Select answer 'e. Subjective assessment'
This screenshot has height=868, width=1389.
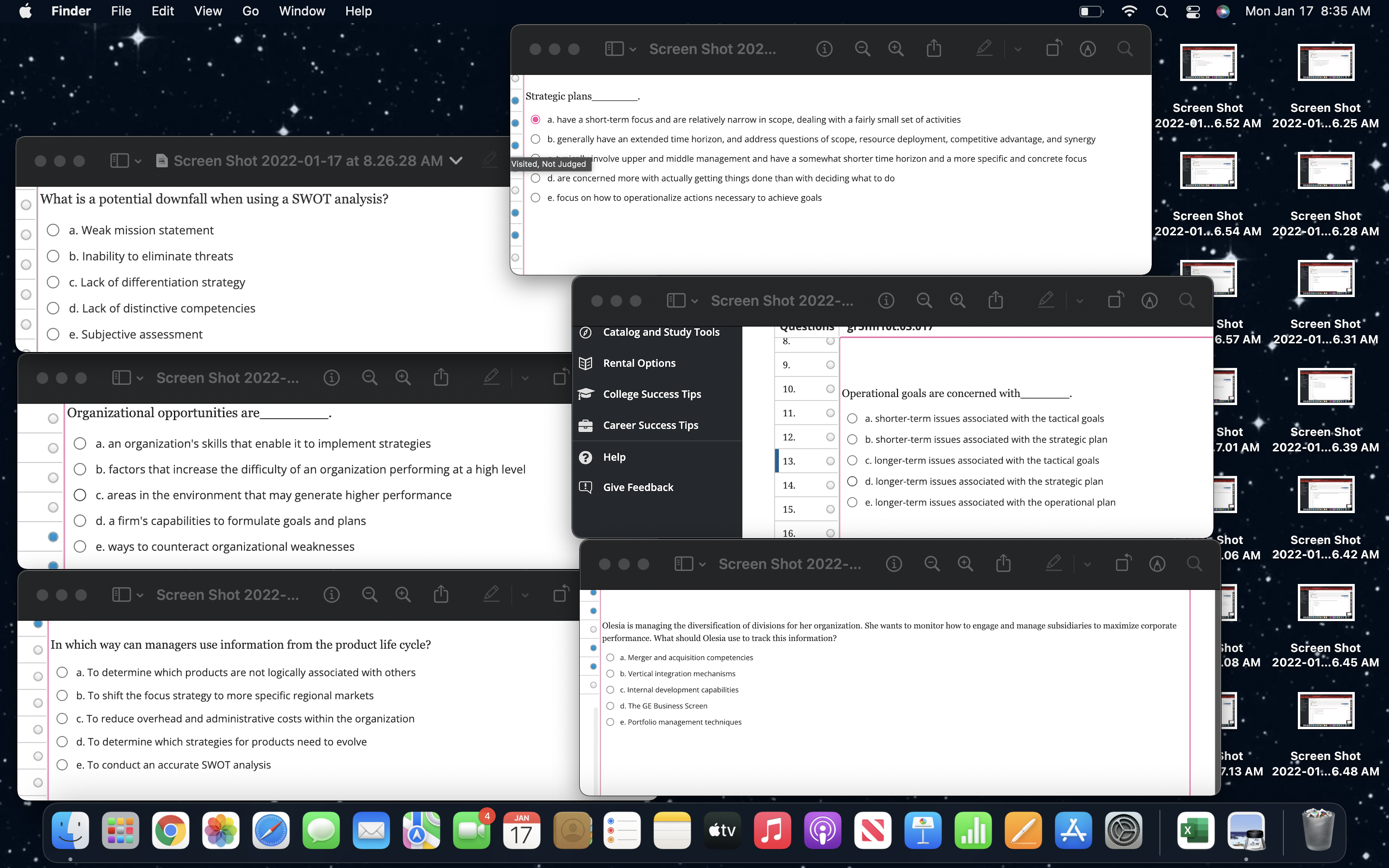(53, 334)
